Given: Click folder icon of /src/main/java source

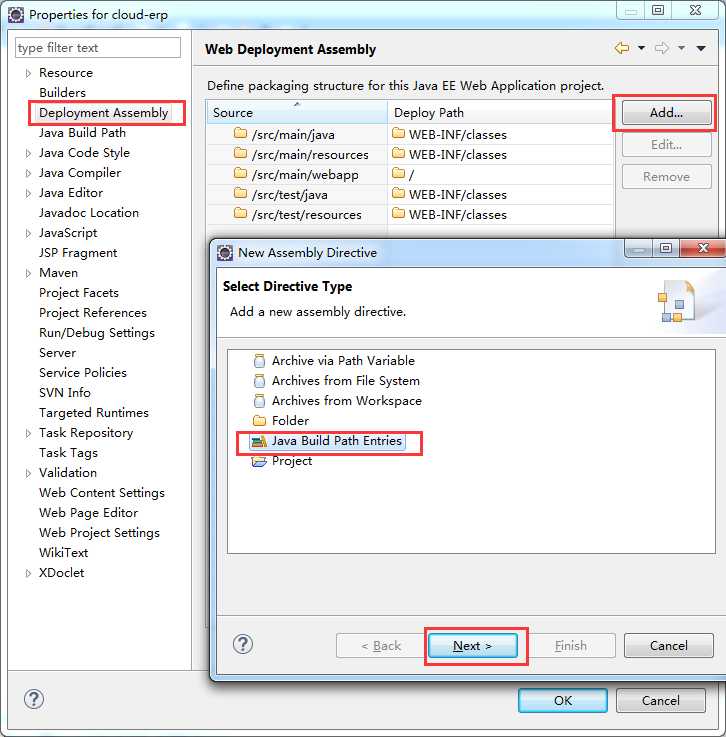Looking at the screenshot, I should (240, 133).
